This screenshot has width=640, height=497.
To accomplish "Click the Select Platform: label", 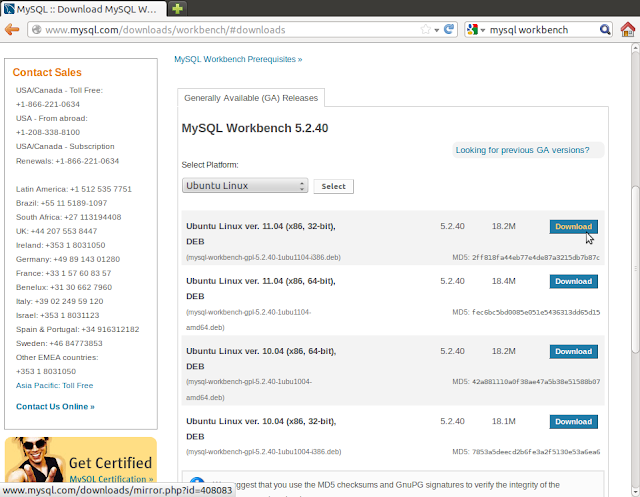I will coord(210,165).
